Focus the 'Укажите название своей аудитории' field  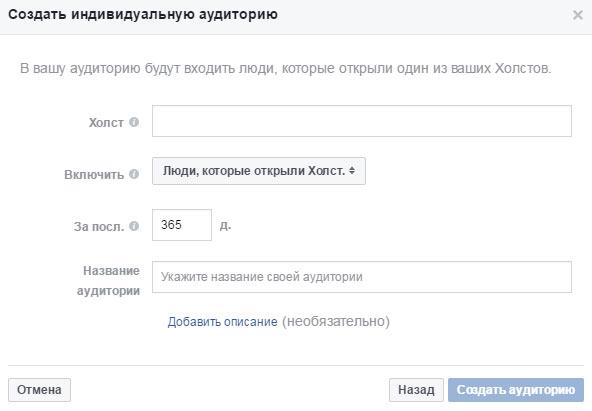point(362,277)
